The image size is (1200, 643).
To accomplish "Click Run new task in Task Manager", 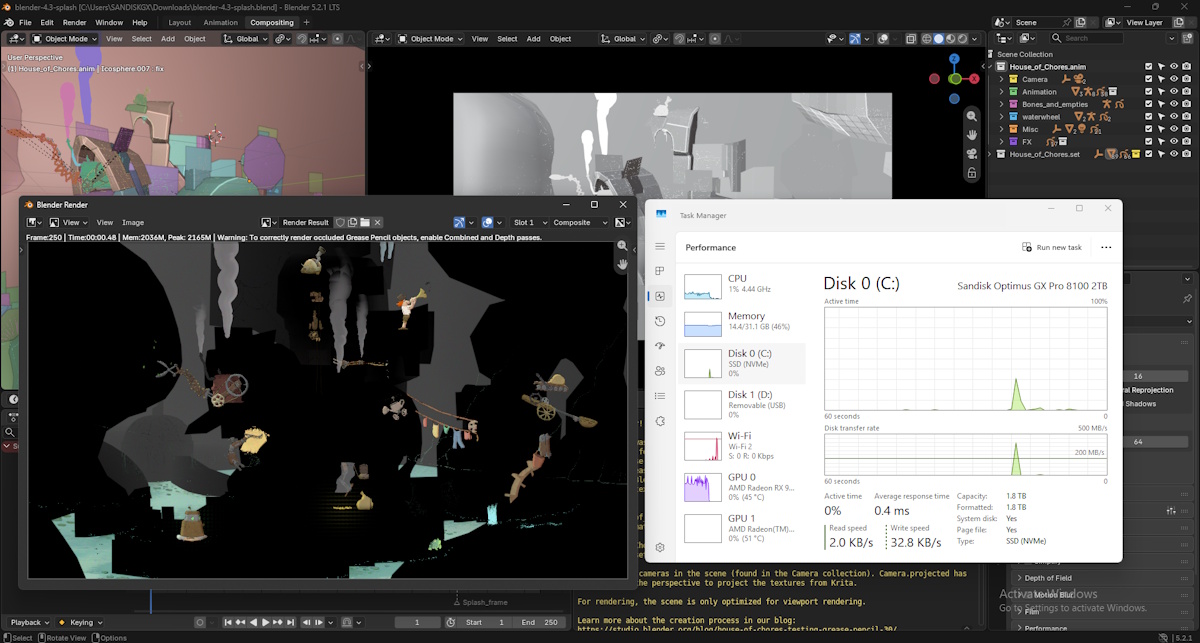I will point(1052,247).
